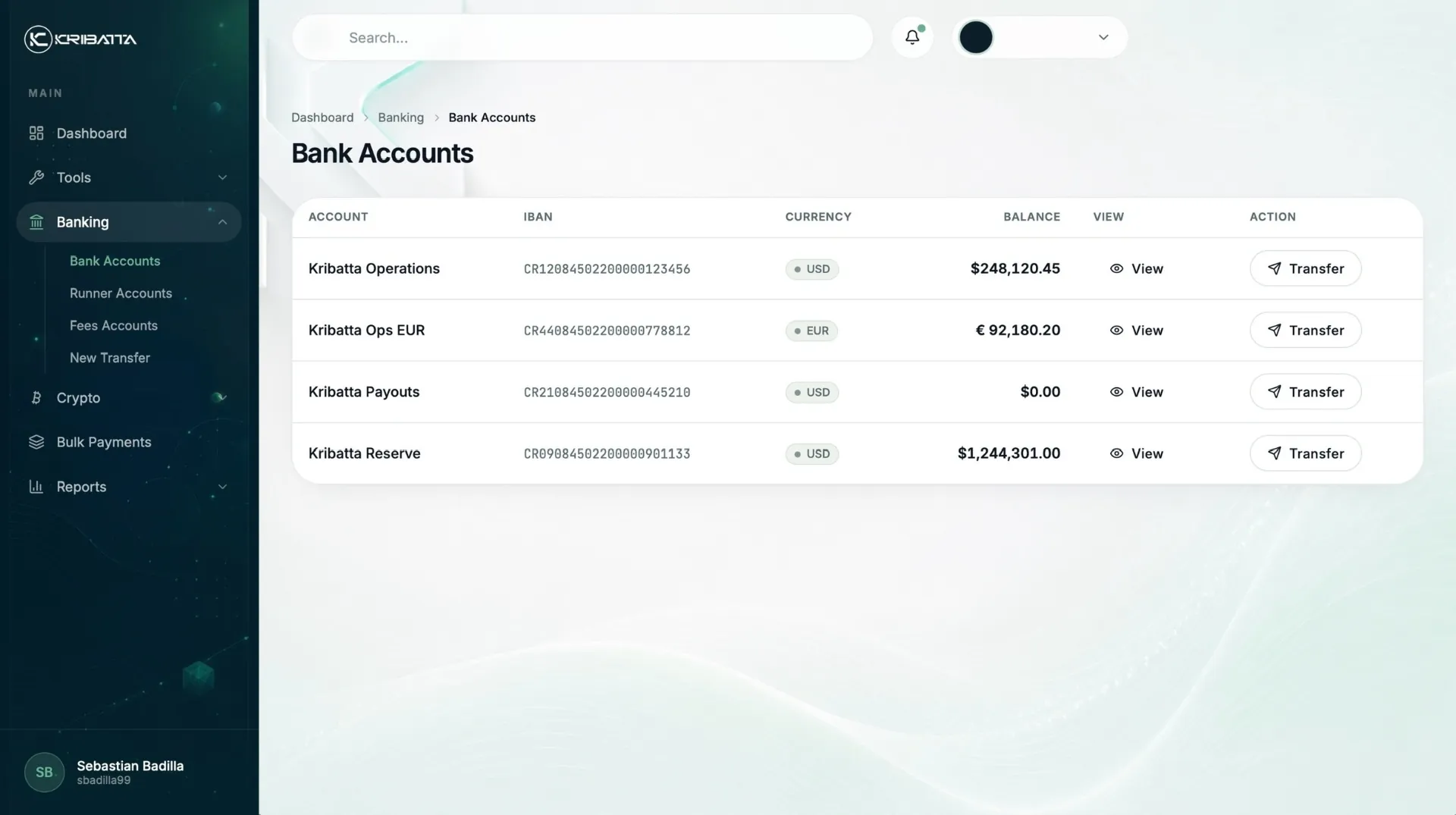Click the Kribatta Reserve account name
Image resolution: width=1456 pixels, height=815 pixels.
(x=364, y=453)
